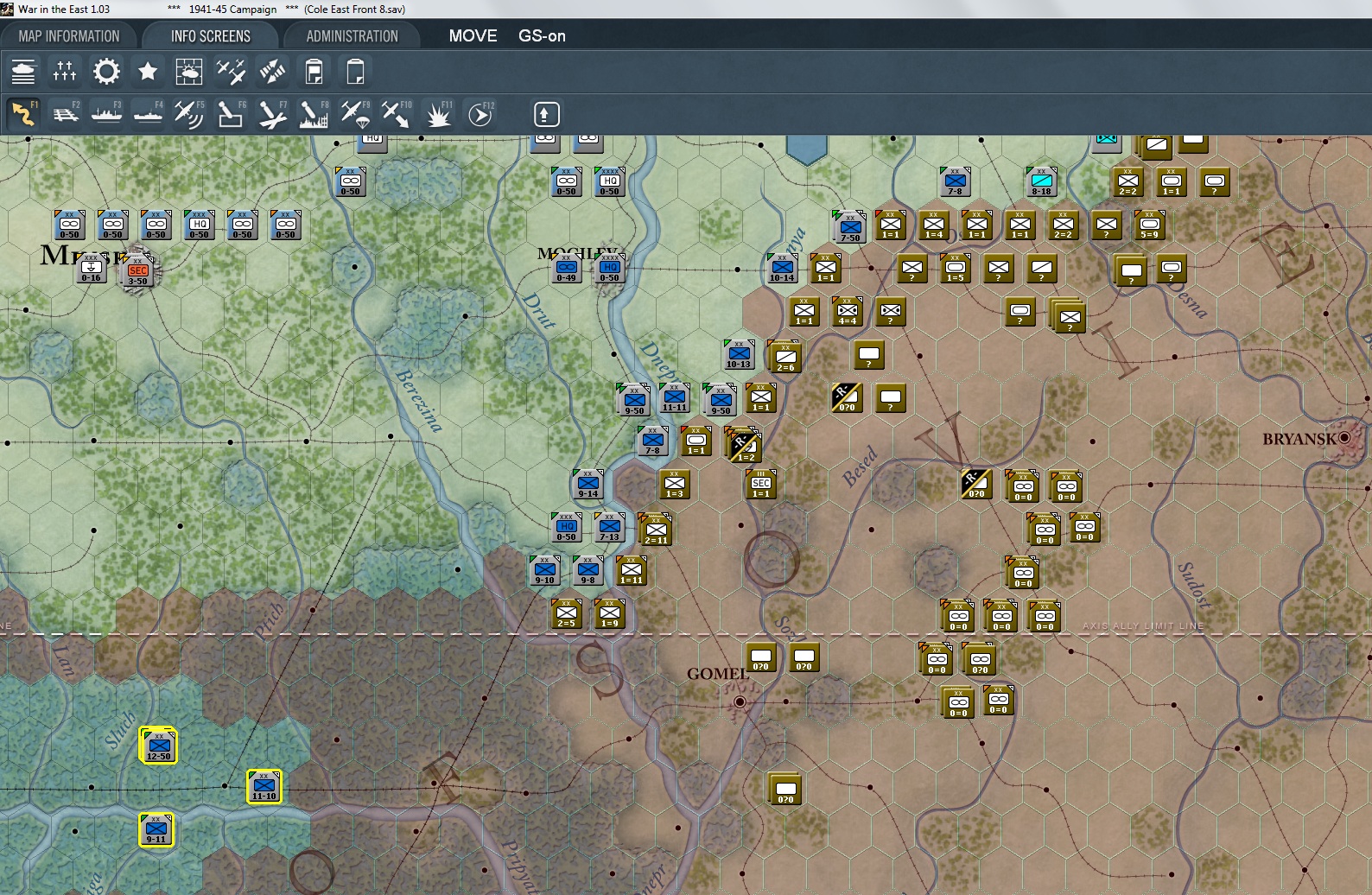
Task: Select the Soviet SEC 1=1 unit
Action: coord(760,484)
